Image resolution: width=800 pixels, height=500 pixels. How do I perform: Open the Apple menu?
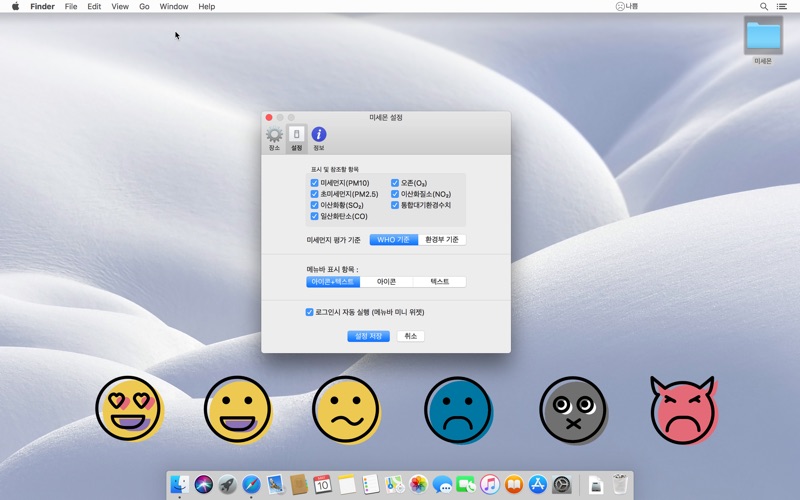pos(15,6)
